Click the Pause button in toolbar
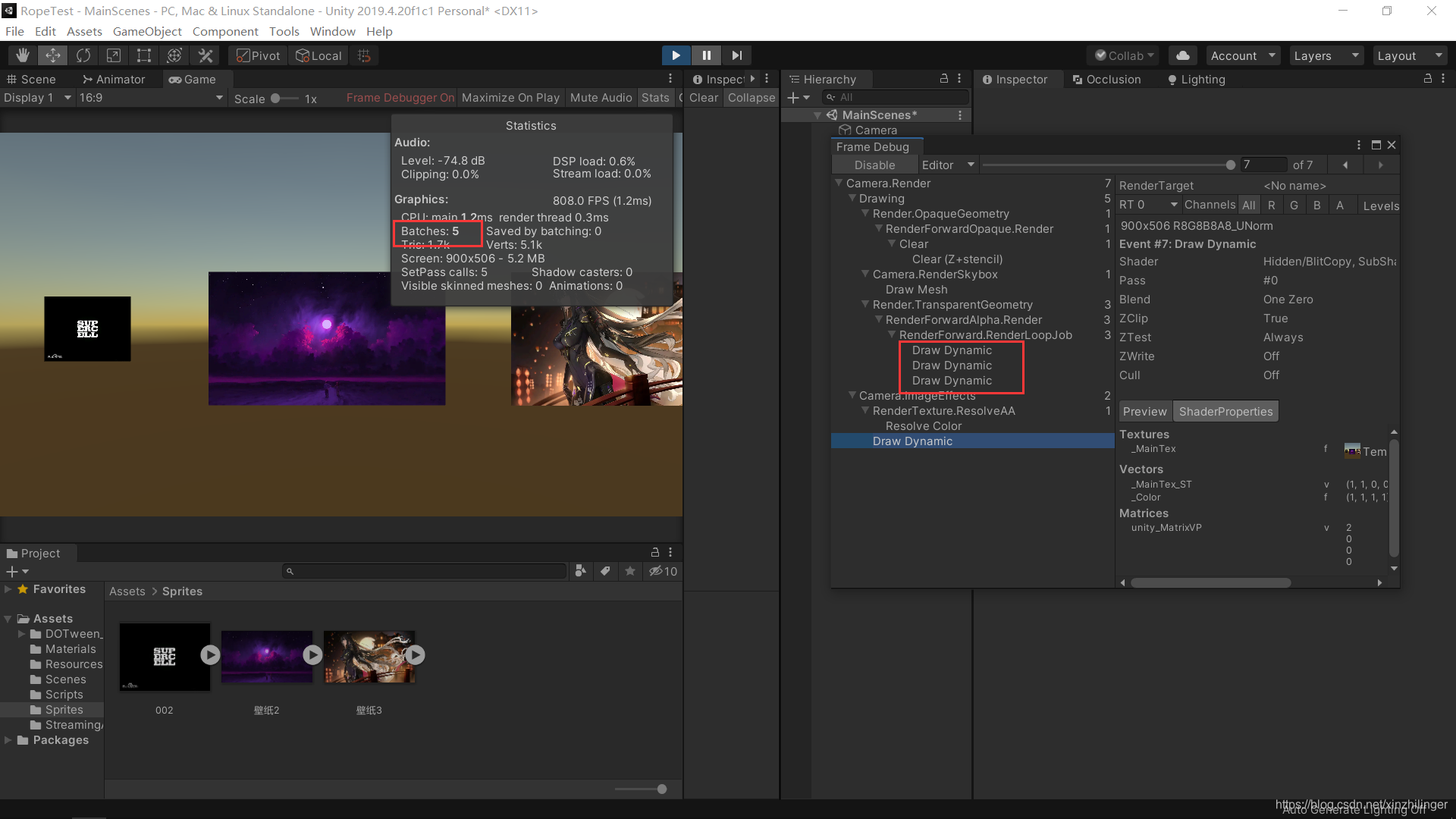 pyautogui.click(x=707, y=55)
